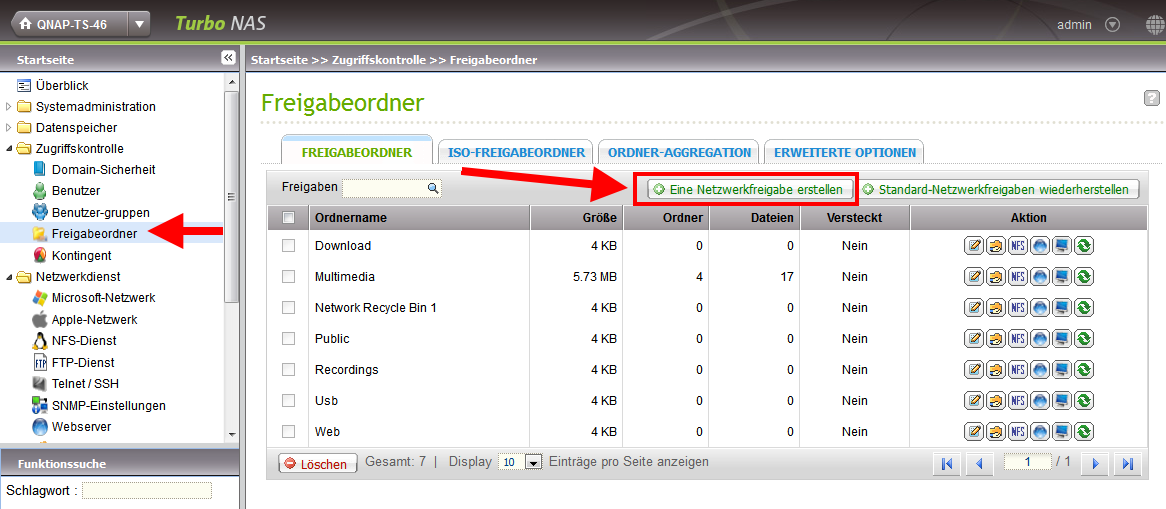Click the monitor icon in Web row

1062,432
